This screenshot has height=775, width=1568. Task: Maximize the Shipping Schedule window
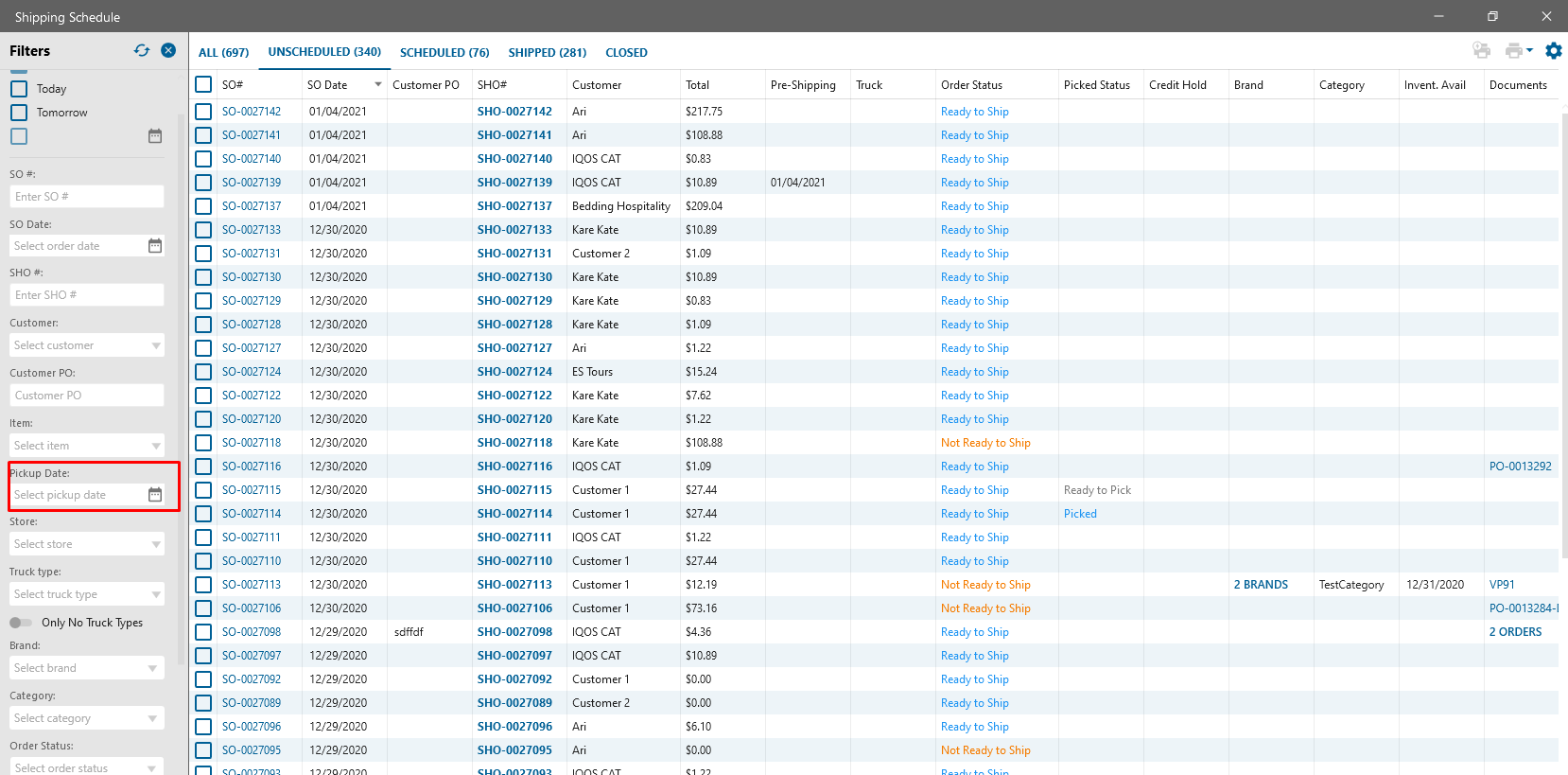(1492, 16)
